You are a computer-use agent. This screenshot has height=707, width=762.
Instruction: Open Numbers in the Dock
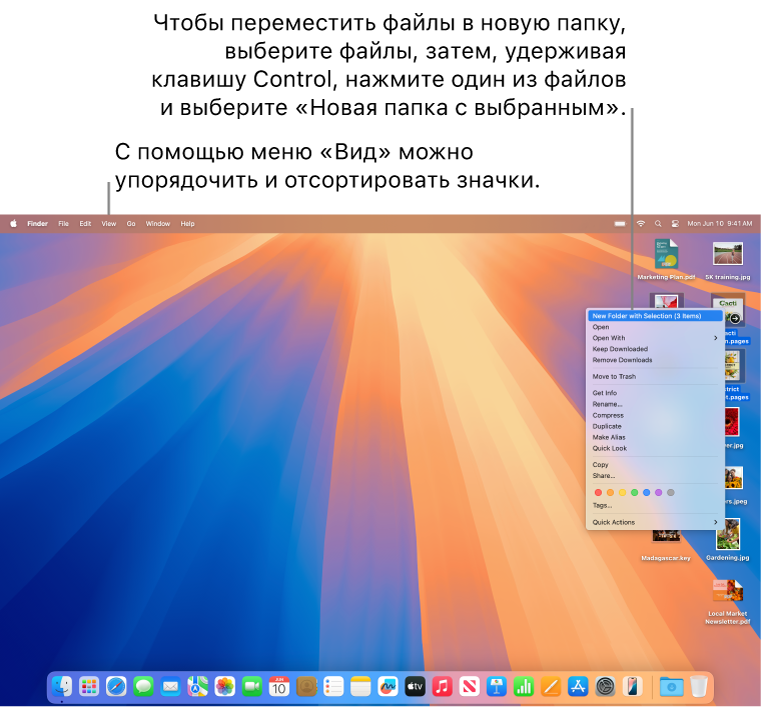pyautogui.click(x=523, y=687)
